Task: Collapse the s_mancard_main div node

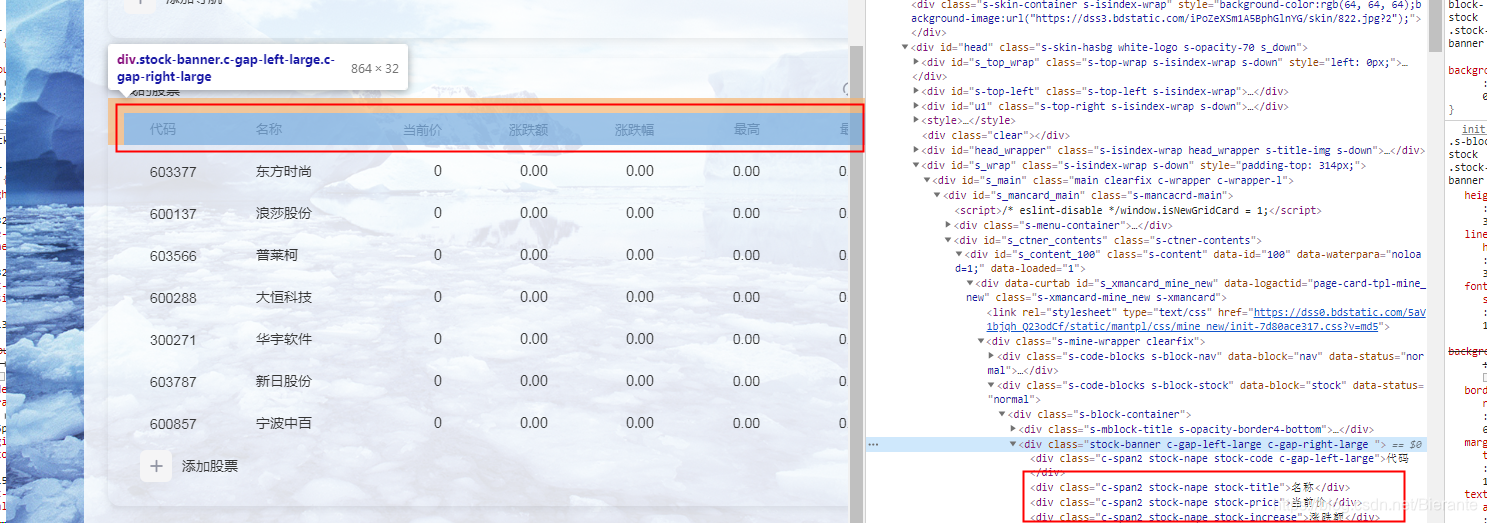Action: click(x=937, y=195)
